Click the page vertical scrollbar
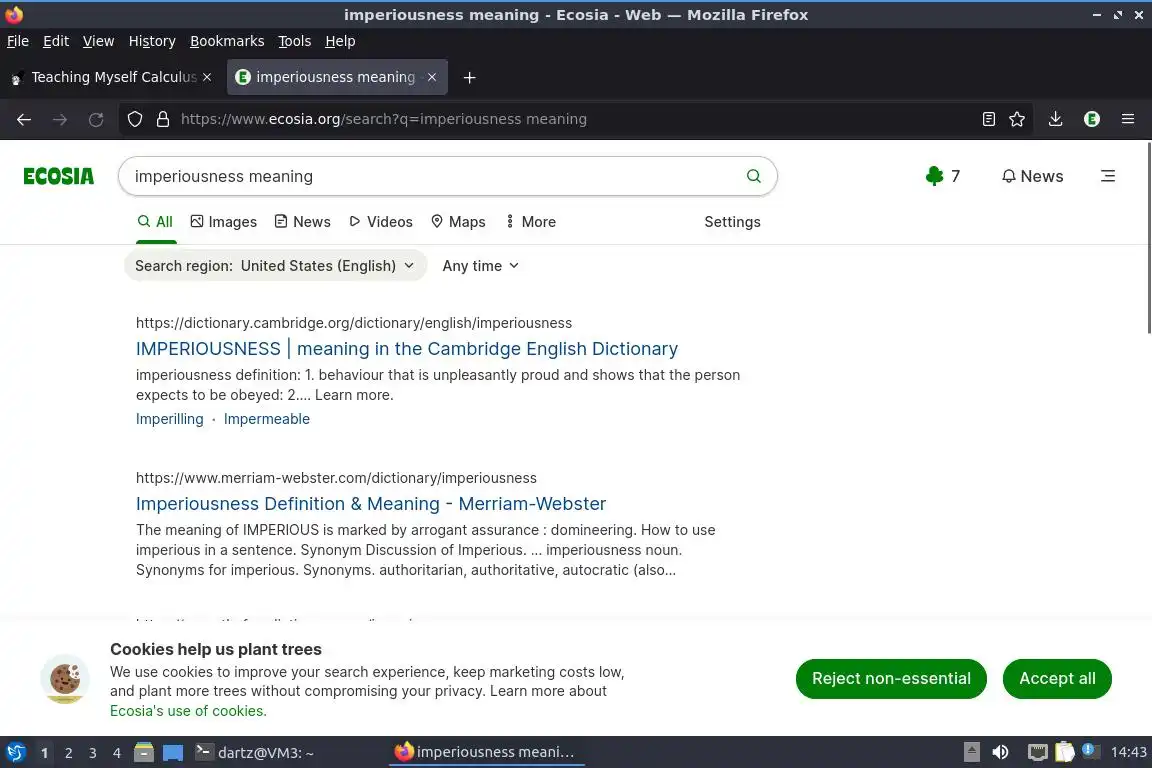Image resolution: width=1152 pixels, height=768 pixels. [1148, 237]
